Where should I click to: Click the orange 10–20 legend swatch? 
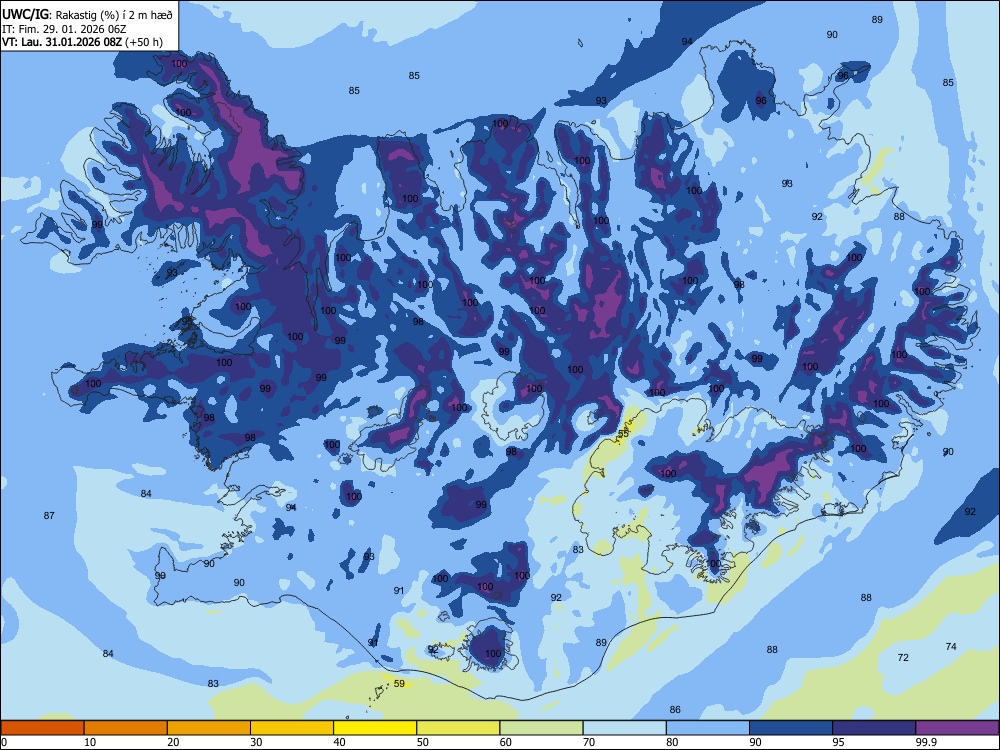126,728
